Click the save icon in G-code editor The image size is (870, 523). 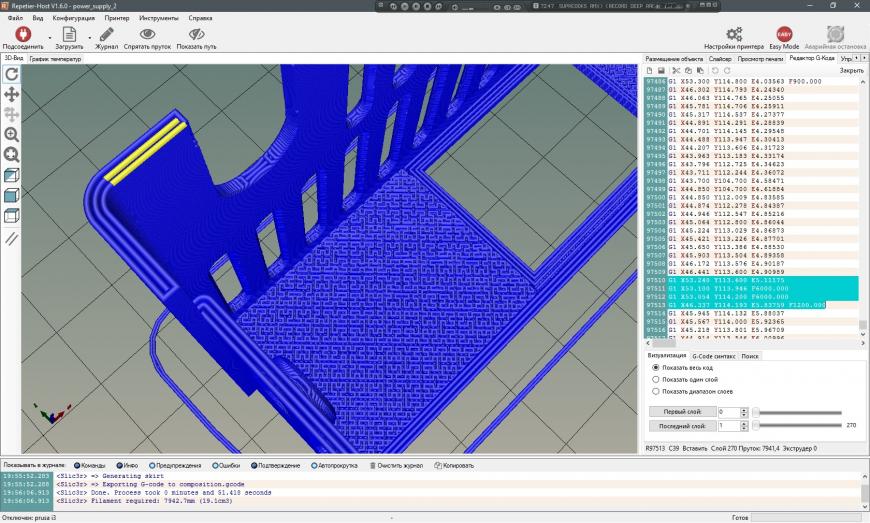[x=662, y=71]
